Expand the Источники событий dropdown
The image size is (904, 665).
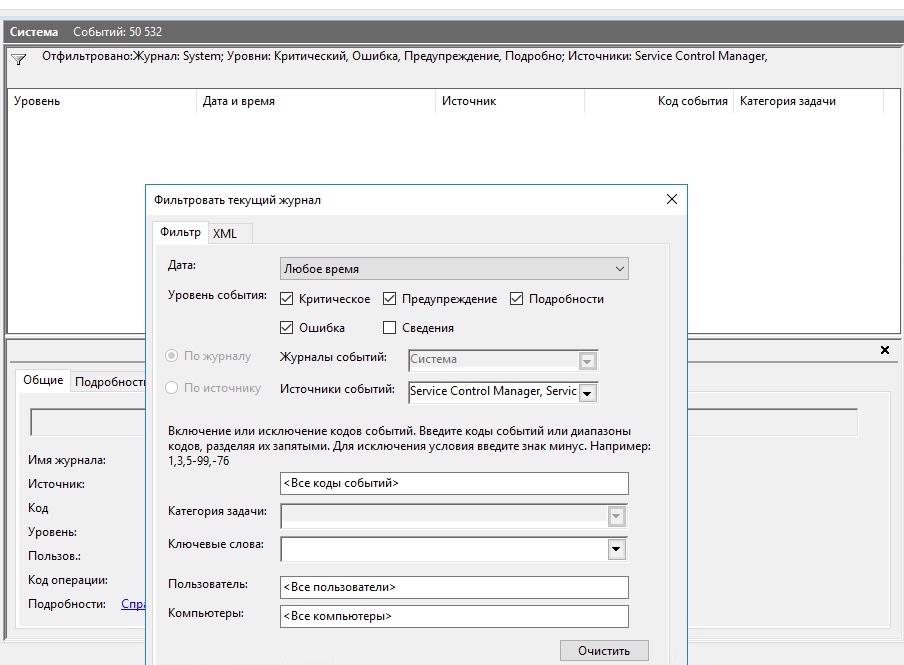click(587, 392)
